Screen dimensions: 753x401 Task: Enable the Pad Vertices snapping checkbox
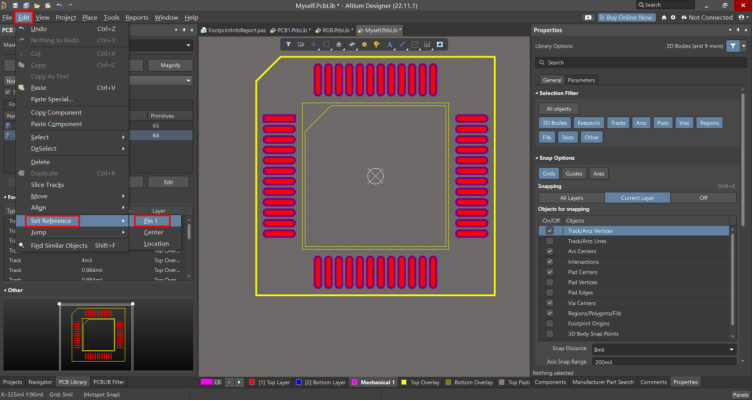(x=549, y=282)
